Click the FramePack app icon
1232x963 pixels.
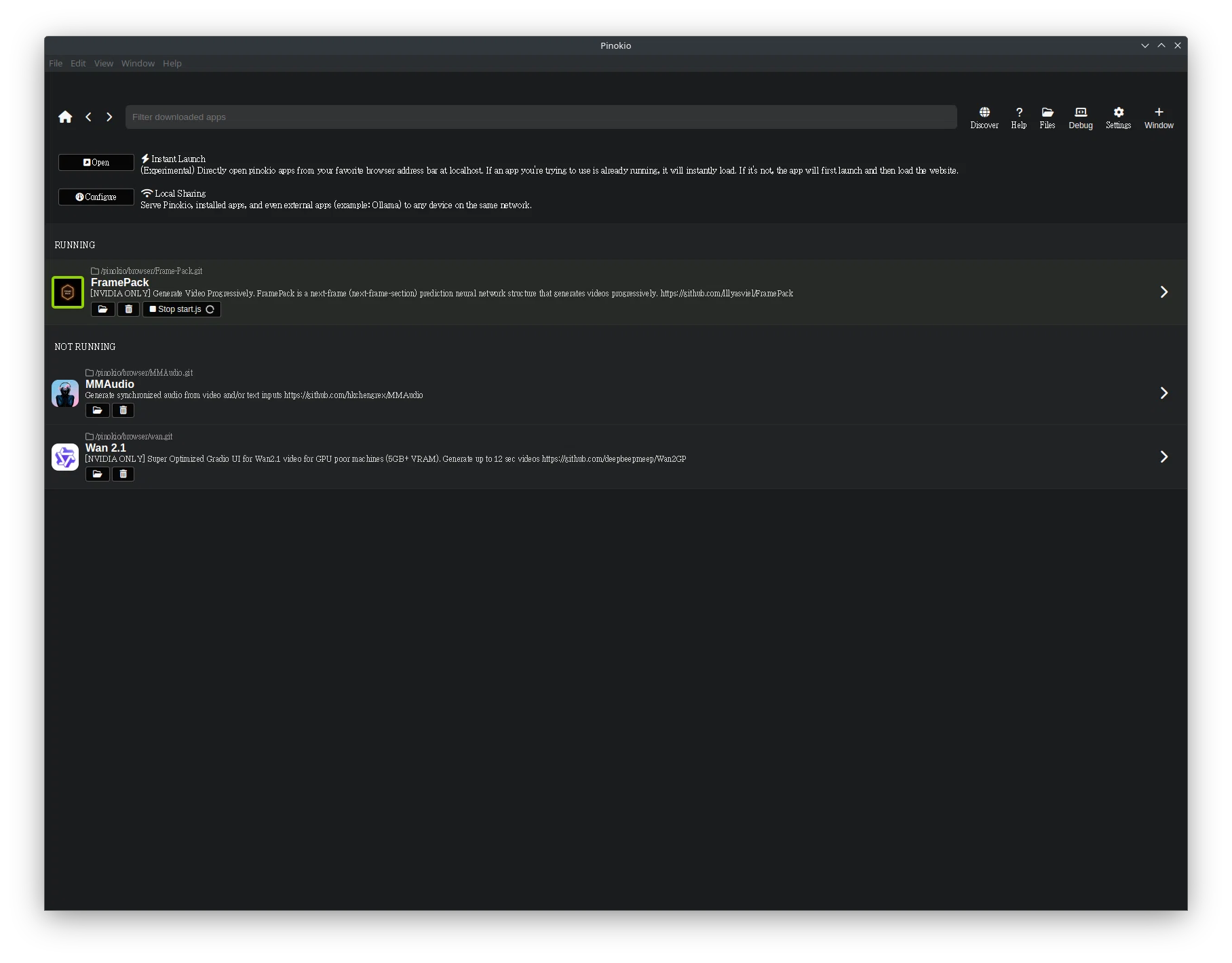pos(67,292)
